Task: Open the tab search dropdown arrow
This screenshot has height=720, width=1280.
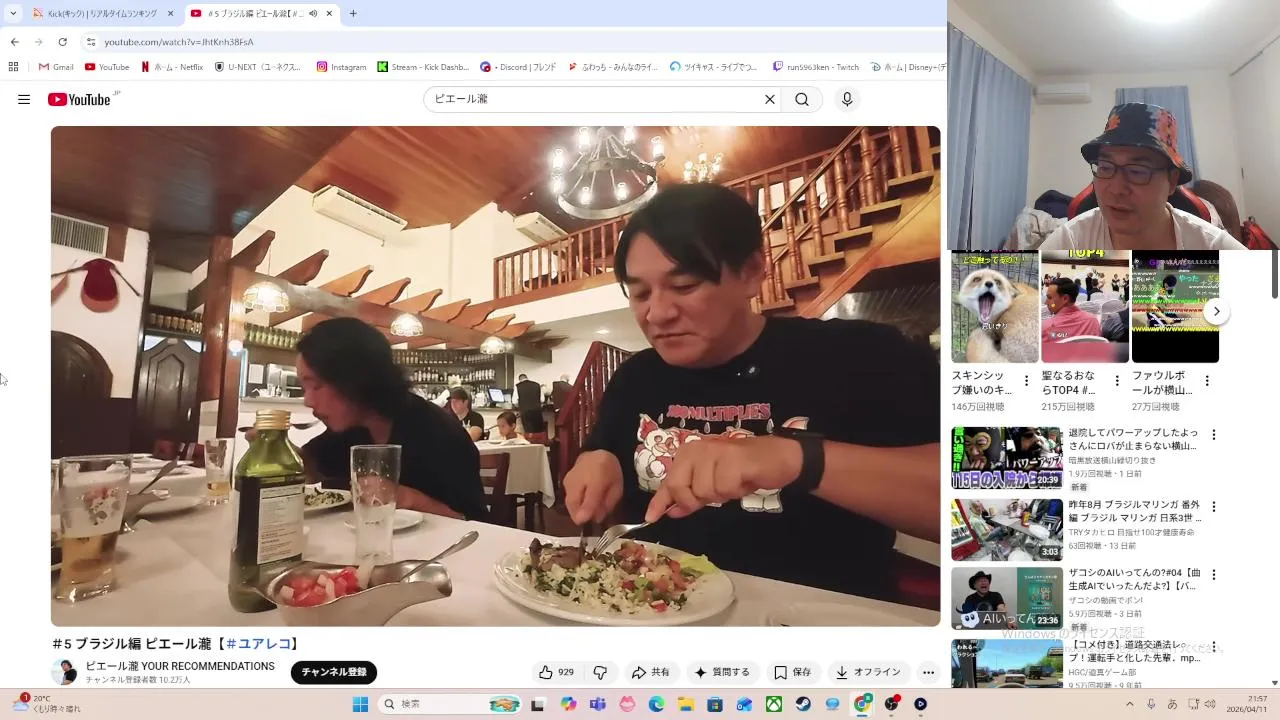Action: pos(13,13)
